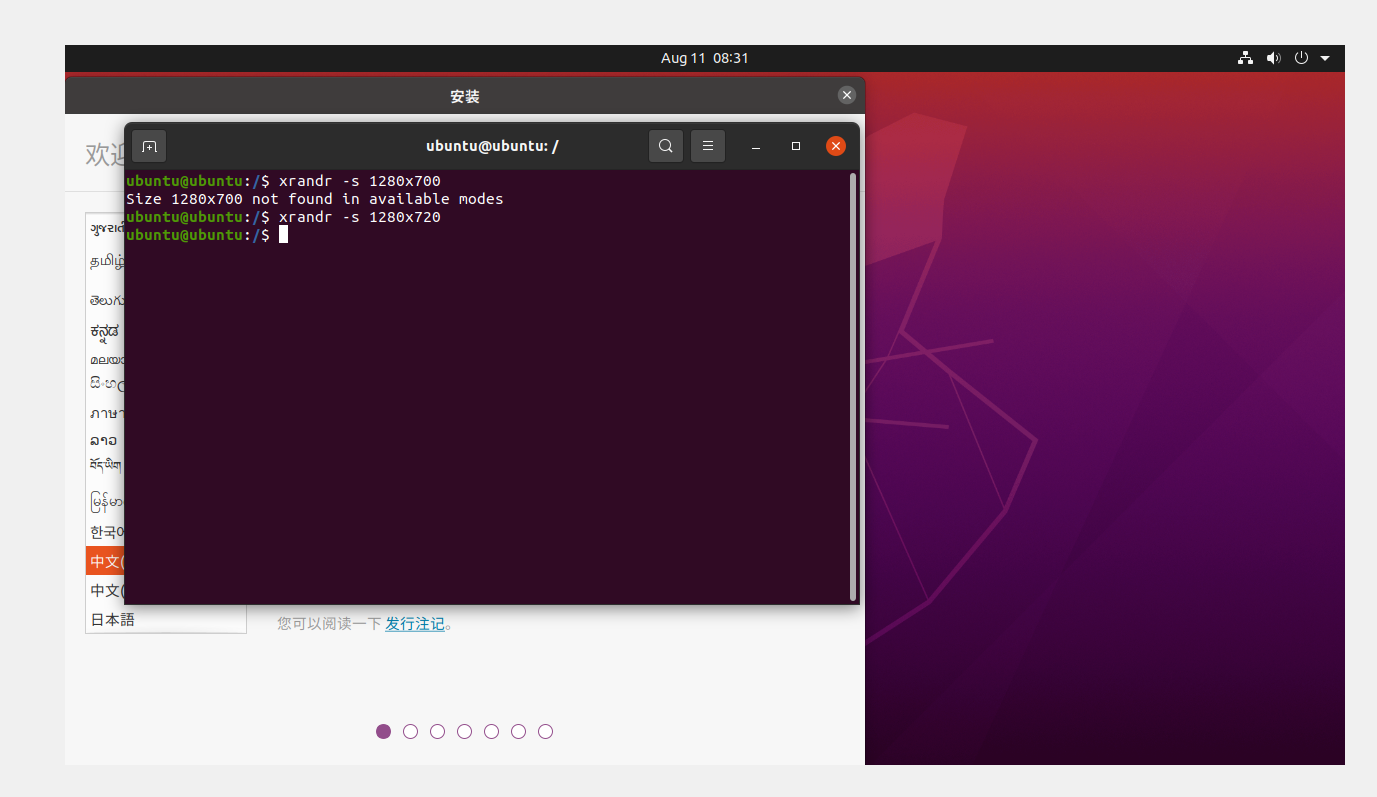Select the Kannada ಕನ್ನಡ language row
This screenshot has width=1377, height=797.
[105, 331]
